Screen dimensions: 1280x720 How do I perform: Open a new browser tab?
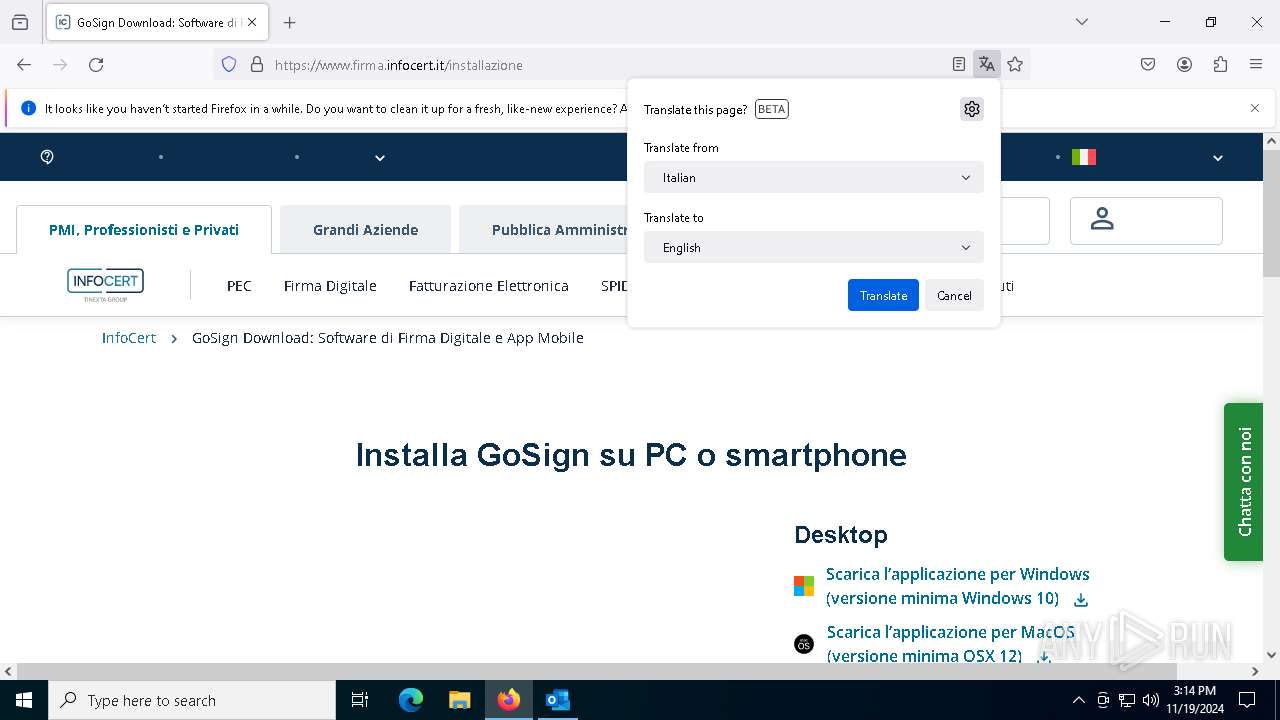pos(290,22)
